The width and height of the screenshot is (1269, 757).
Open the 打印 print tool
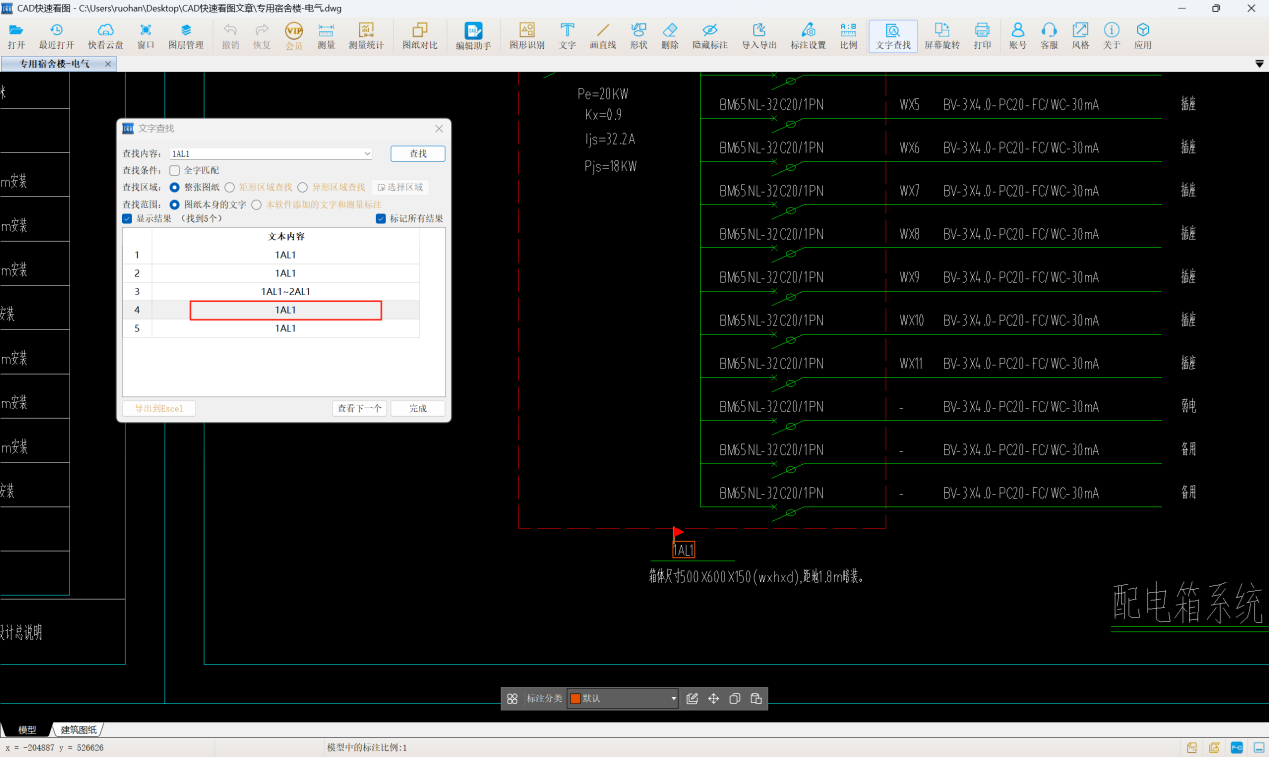[x=982, y=36]
